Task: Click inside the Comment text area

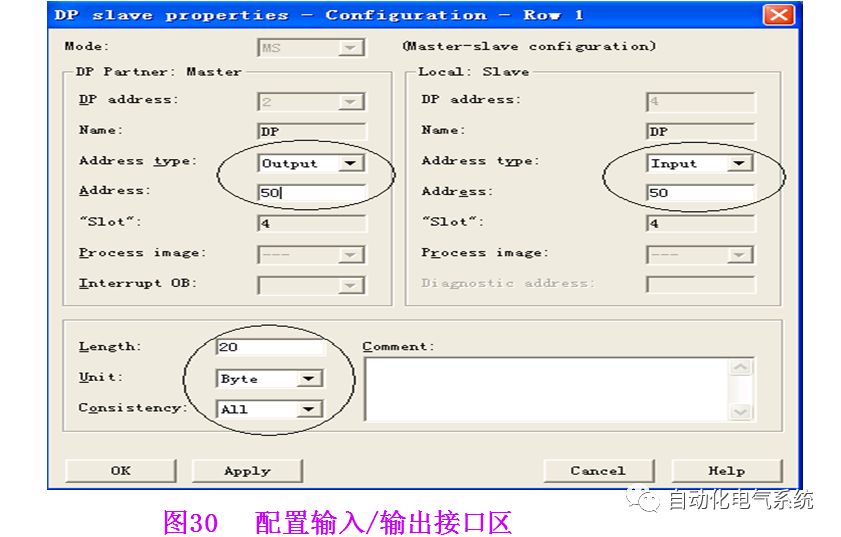Action: click(547, 389)
